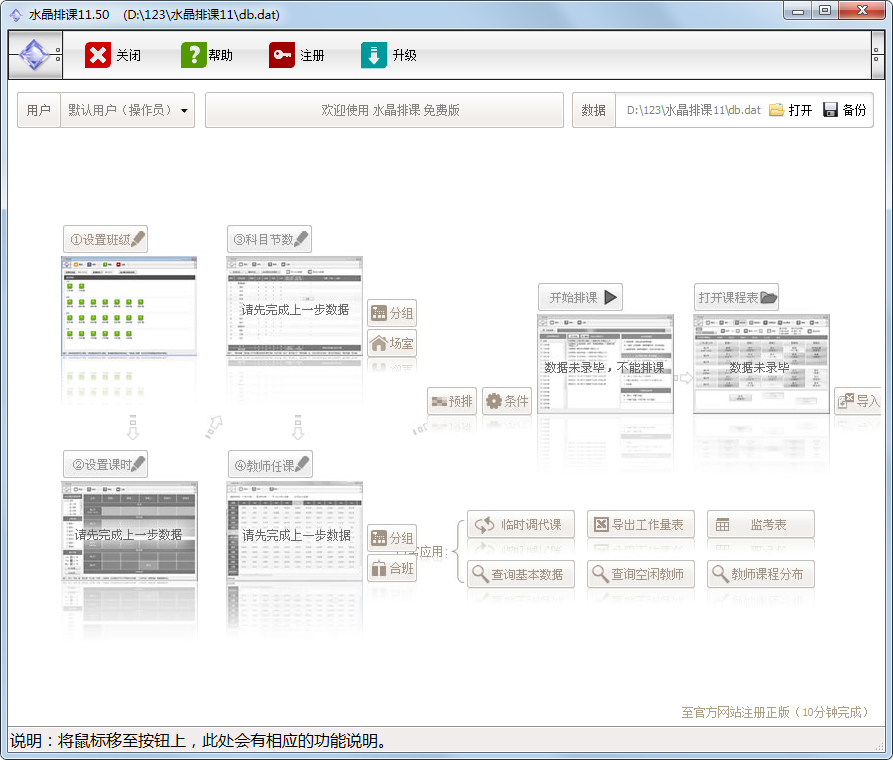Viewport: 893px width, 760px height.
Task: Click the toolbar right-edge grip handle
Action: [877, 55]
